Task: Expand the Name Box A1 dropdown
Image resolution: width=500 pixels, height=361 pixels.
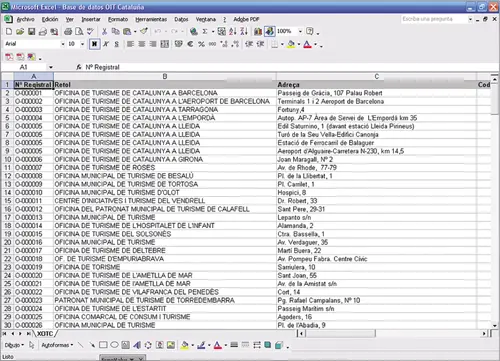Action: (x=51, y=67)
